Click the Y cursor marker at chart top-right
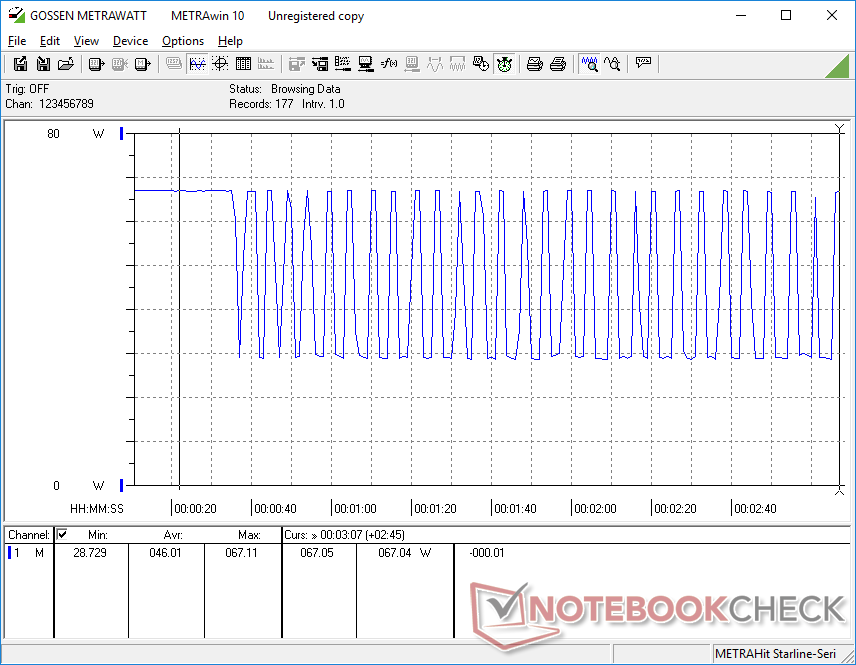 (840, 129)
